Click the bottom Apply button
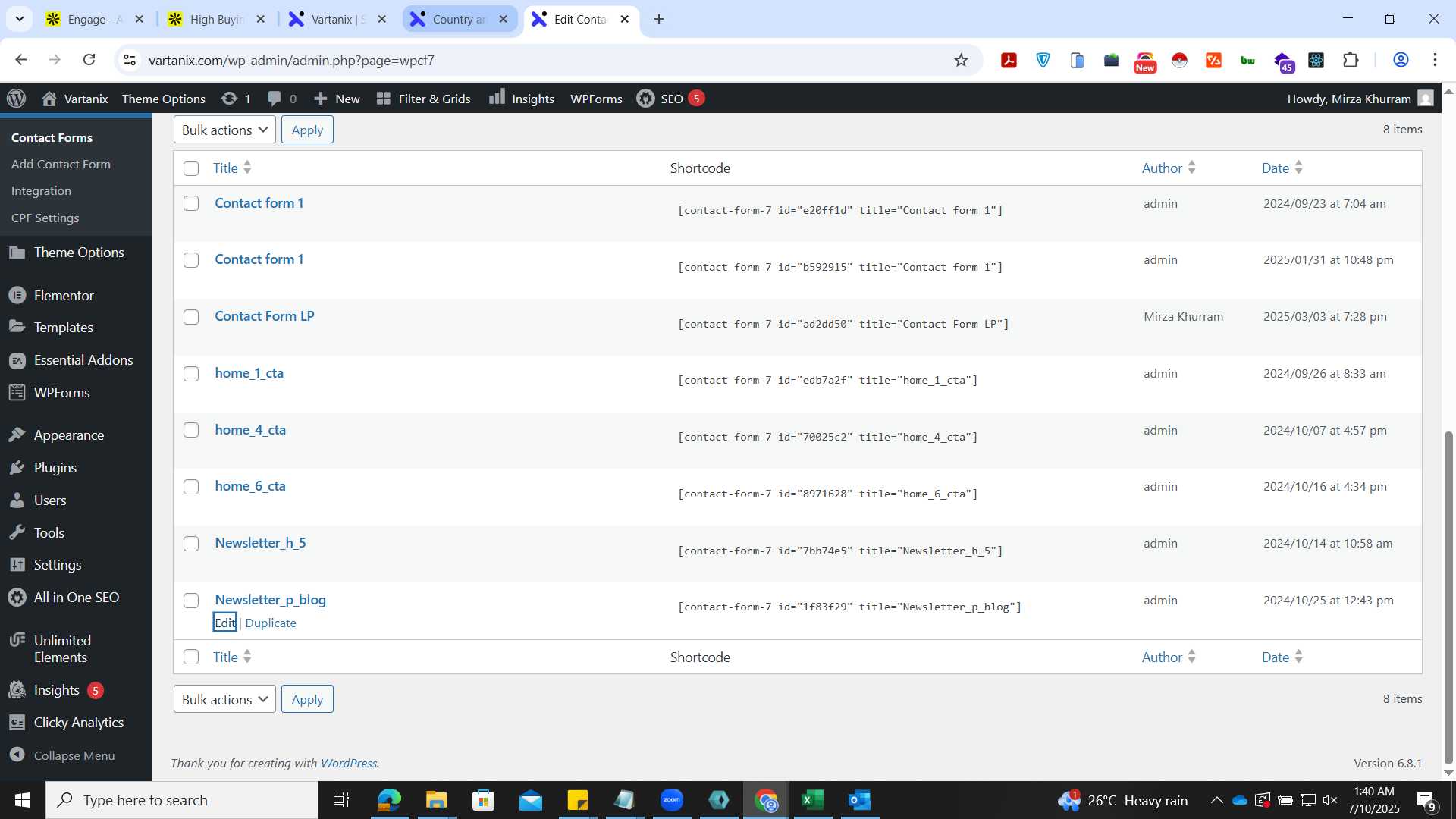This screenshot has height=819, width=1456. (x=307, y=699)
